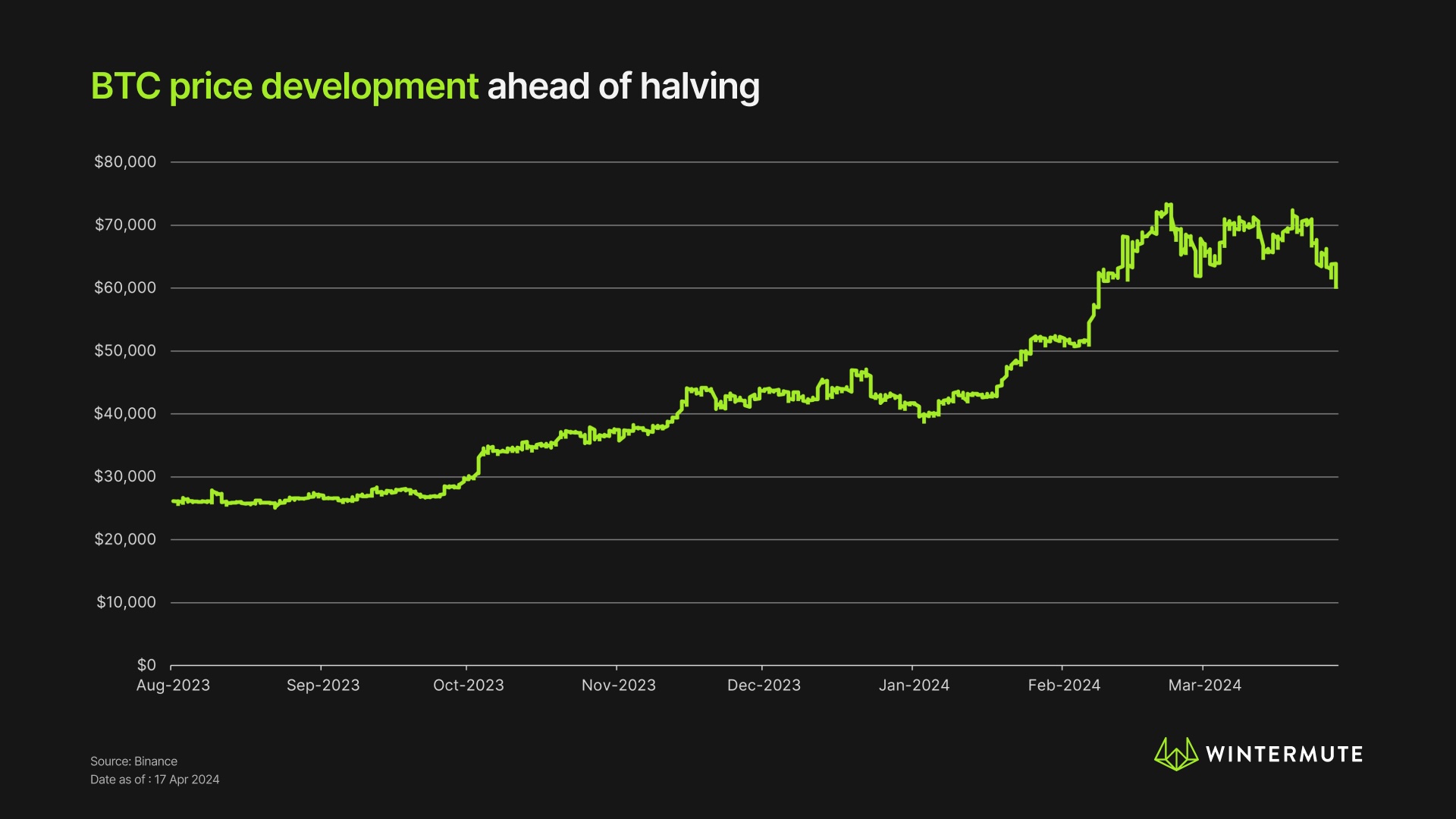Viewport: 1456px width, 819px height.
Task: Click the $10,000 y-axis label
Action: click(126, 602)
